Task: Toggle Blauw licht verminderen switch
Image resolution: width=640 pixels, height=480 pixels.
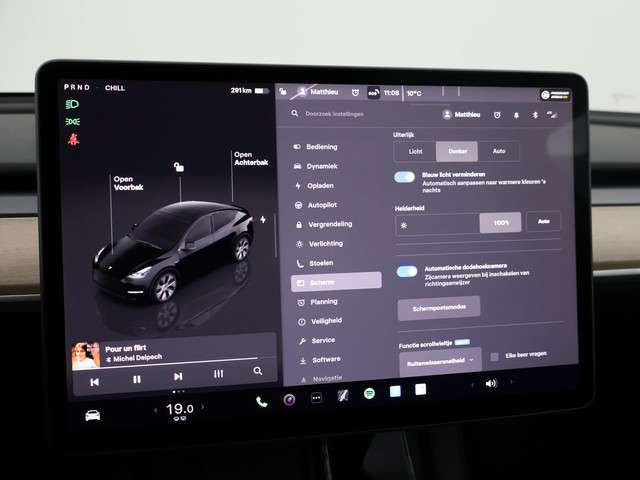Action: (x=405, y=177)
